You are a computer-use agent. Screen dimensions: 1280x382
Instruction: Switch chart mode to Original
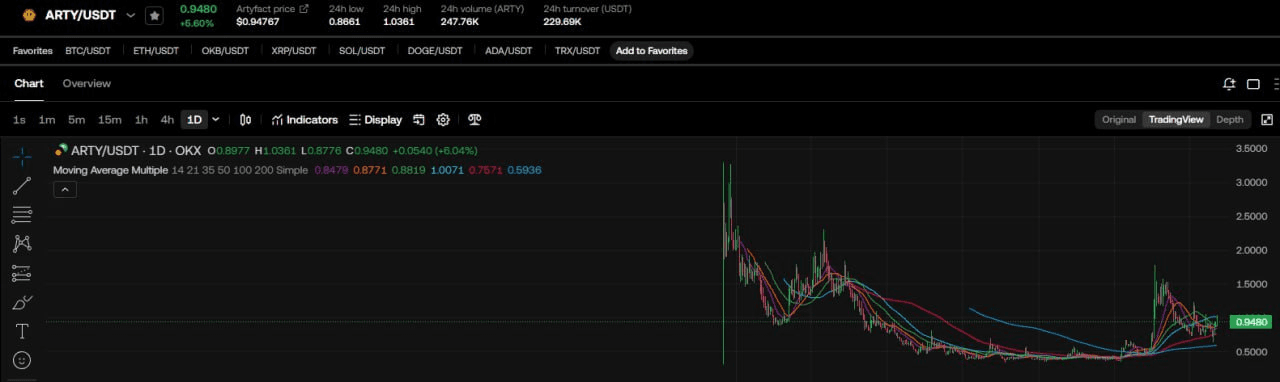1119,120
